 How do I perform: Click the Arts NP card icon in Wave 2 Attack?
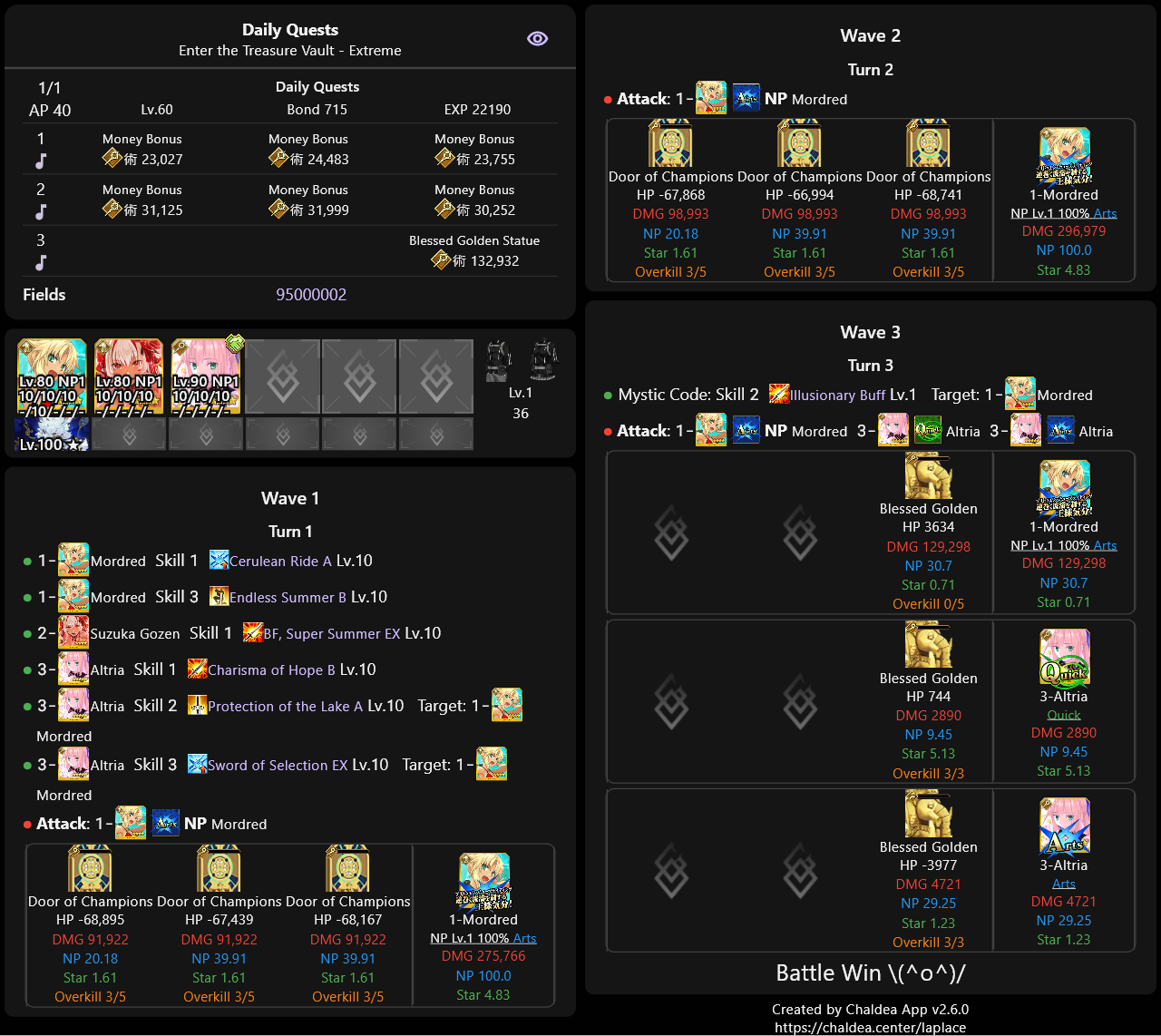coord(746,98)
